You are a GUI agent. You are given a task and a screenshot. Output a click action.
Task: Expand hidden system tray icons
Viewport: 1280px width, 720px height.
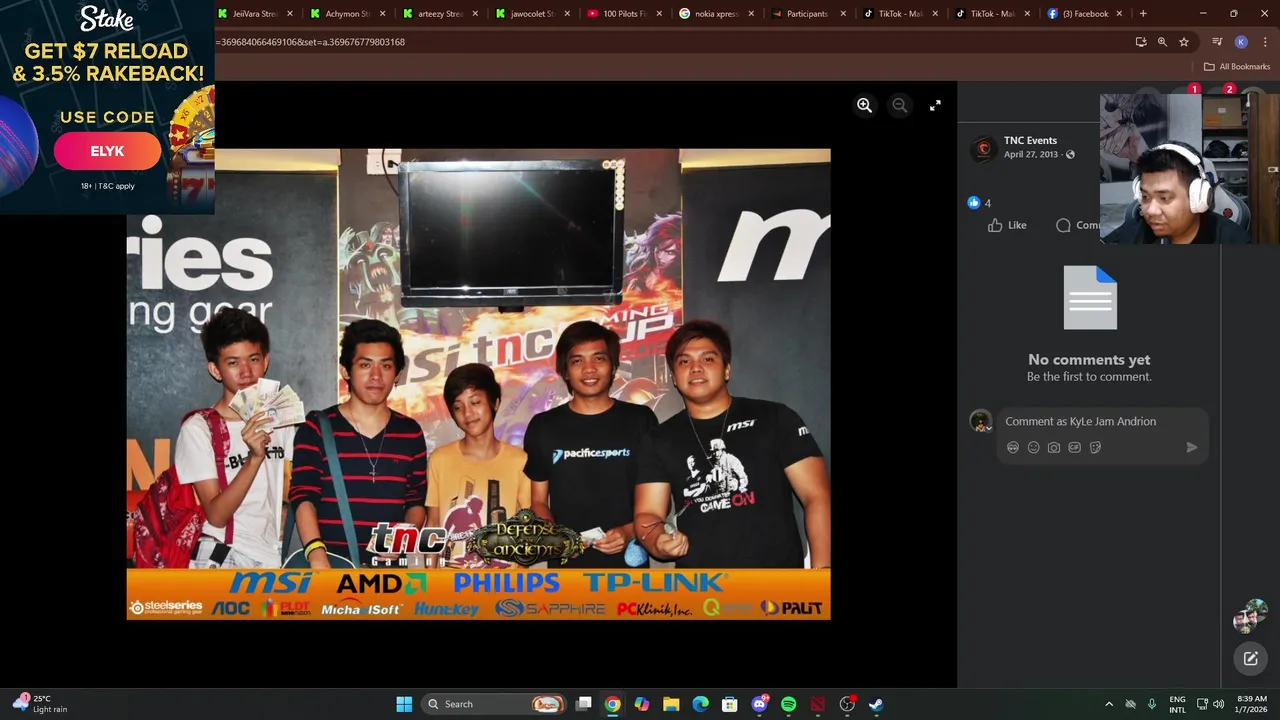(x=1108, y=704)
